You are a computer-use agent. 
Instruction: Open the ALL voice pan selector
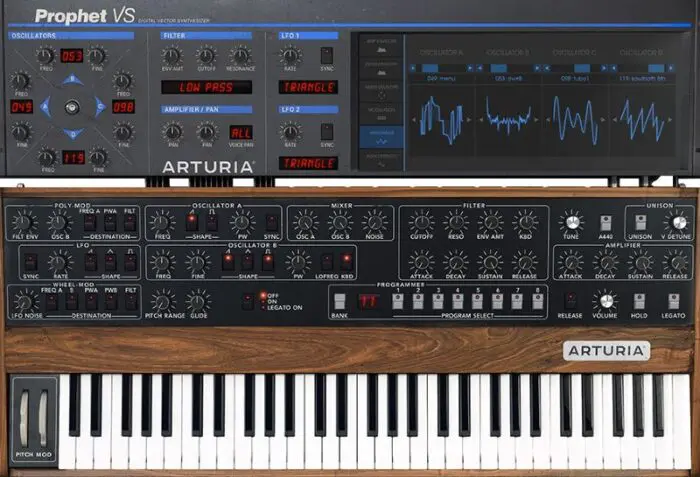coord(241,133)
